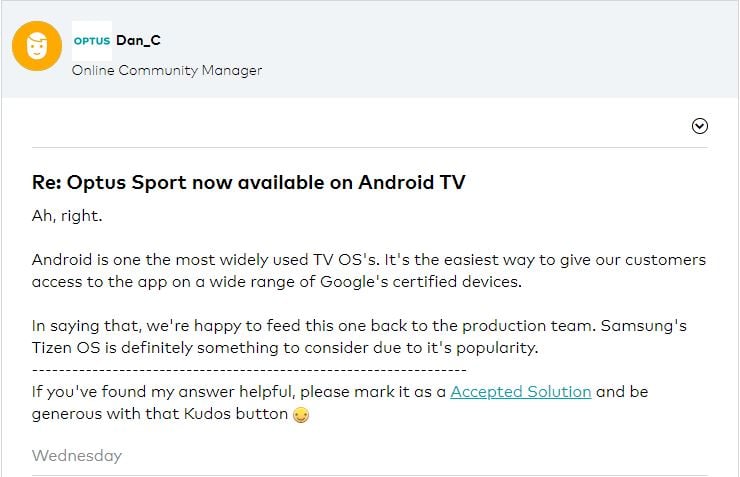
Task: Follow the Accepted Solution link
Action: [x=521, y=392]
